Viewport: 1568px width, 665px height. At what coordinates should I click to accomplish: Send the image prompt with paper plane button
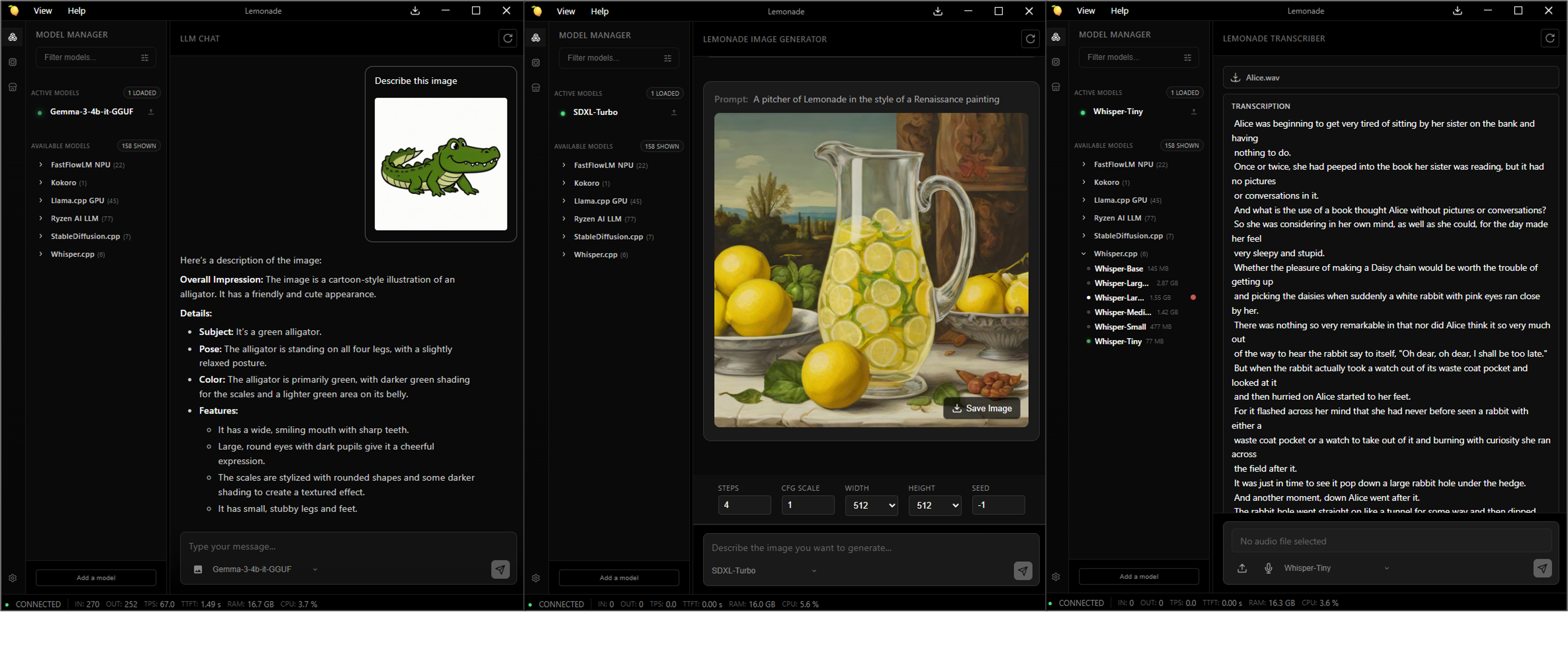(x=1023, y=571)
